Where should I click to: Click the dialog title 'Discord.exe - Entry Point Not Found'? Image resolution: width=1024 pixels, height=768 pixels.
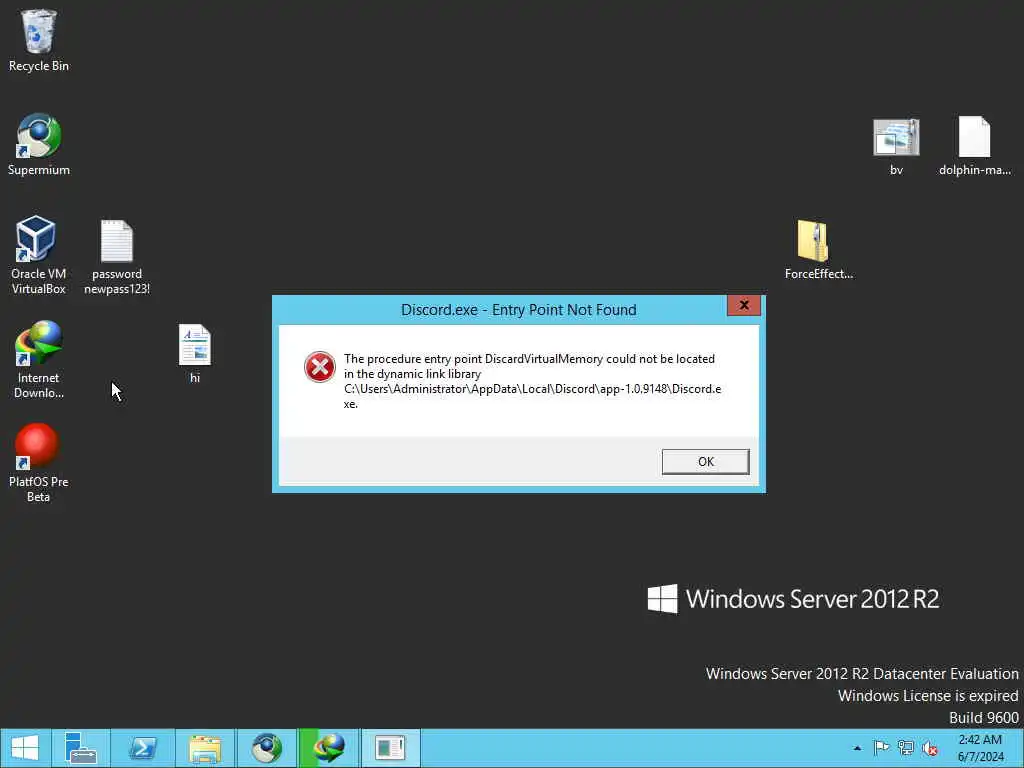click(x=519, y=310)
